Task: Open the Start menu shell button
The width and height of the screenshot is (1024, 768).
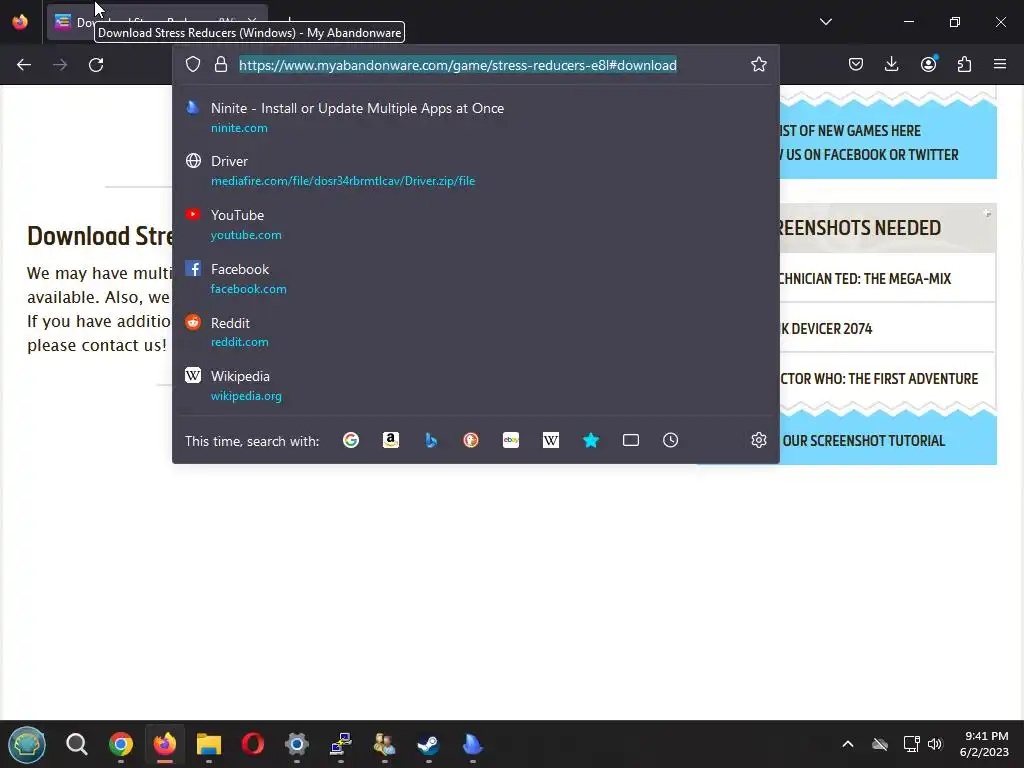Action: pos(27,744)
